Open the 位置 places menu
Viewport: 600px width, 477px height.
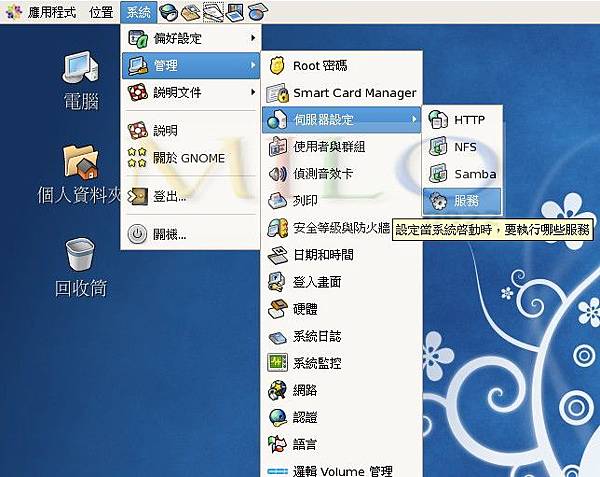pos(101,12)
